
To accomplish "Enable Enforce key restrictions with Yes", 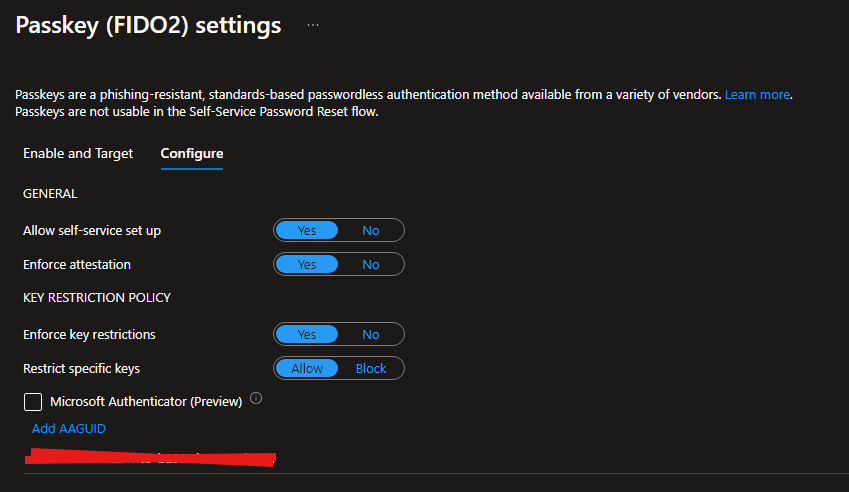I will click(307, 335).
